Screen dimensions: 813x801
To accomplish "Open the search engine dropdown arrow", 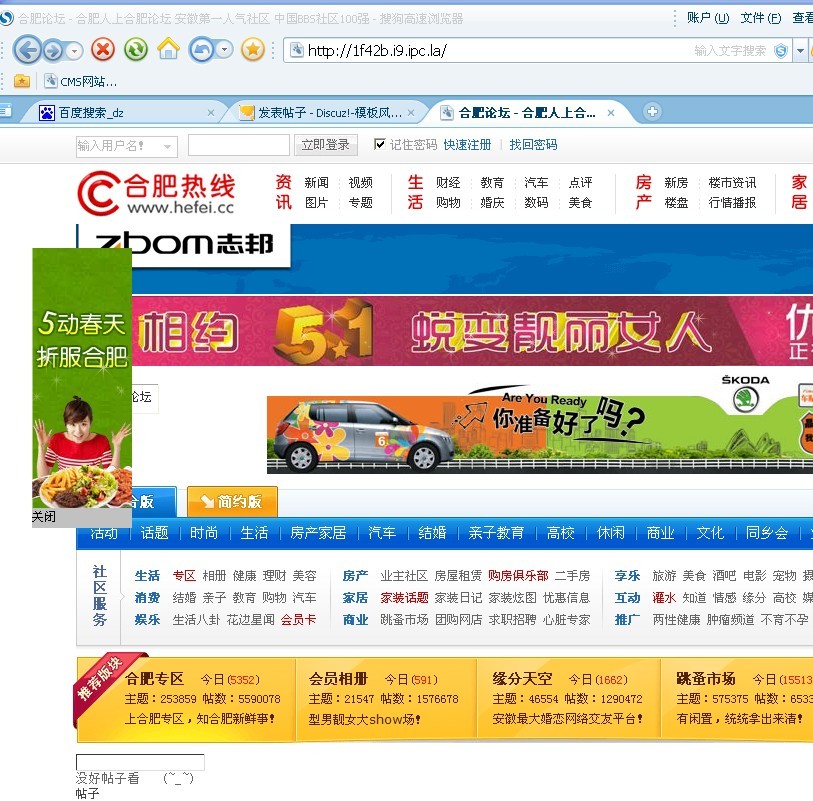I will click(x=800, y=51).
